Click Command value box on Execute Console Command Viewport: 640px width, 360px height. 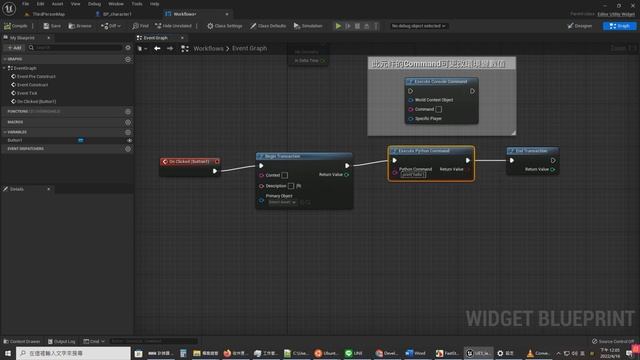(438, 109)
